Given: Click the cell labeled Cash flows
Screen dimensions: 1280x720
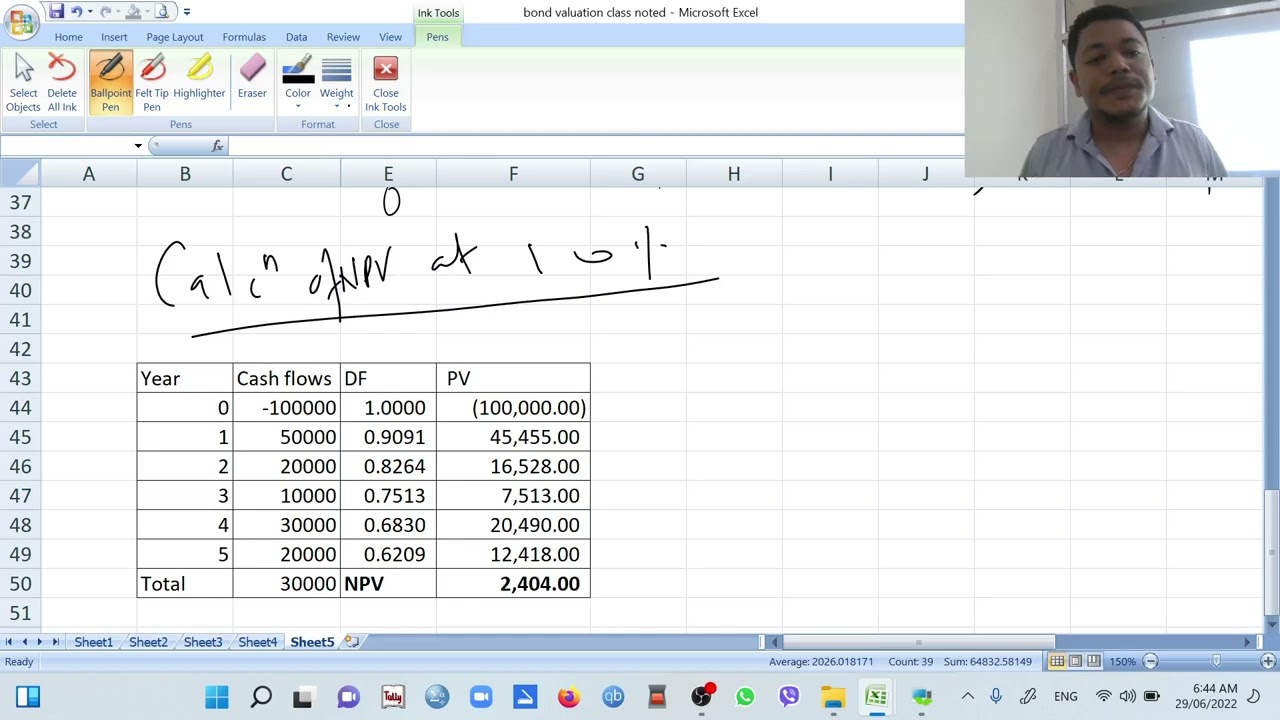Looking at the screenshot, I should [286, 378].
